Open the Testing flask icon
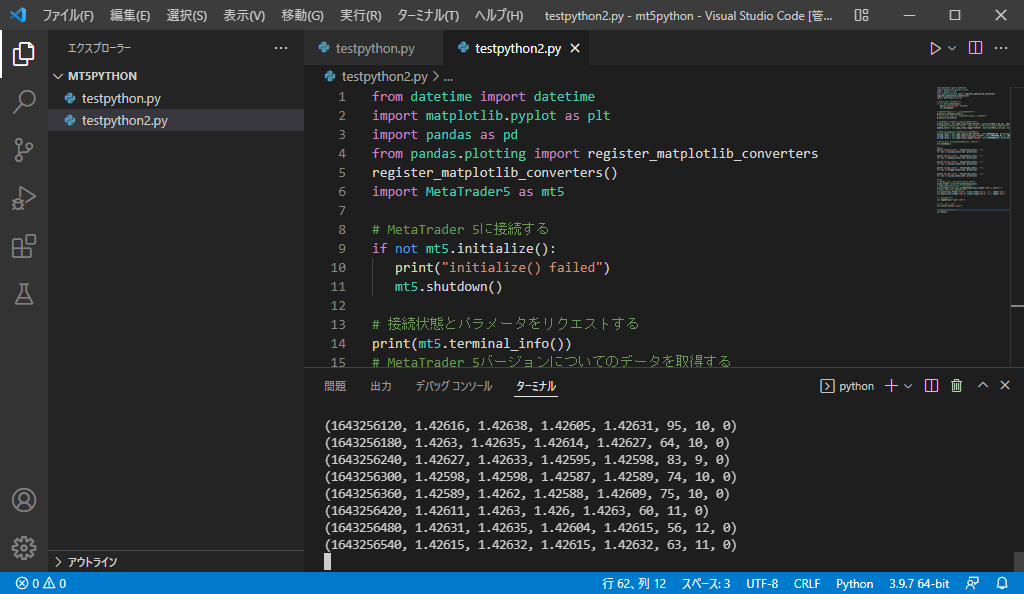This screenshot has height=594, width=1024. (x=24, y=294)
